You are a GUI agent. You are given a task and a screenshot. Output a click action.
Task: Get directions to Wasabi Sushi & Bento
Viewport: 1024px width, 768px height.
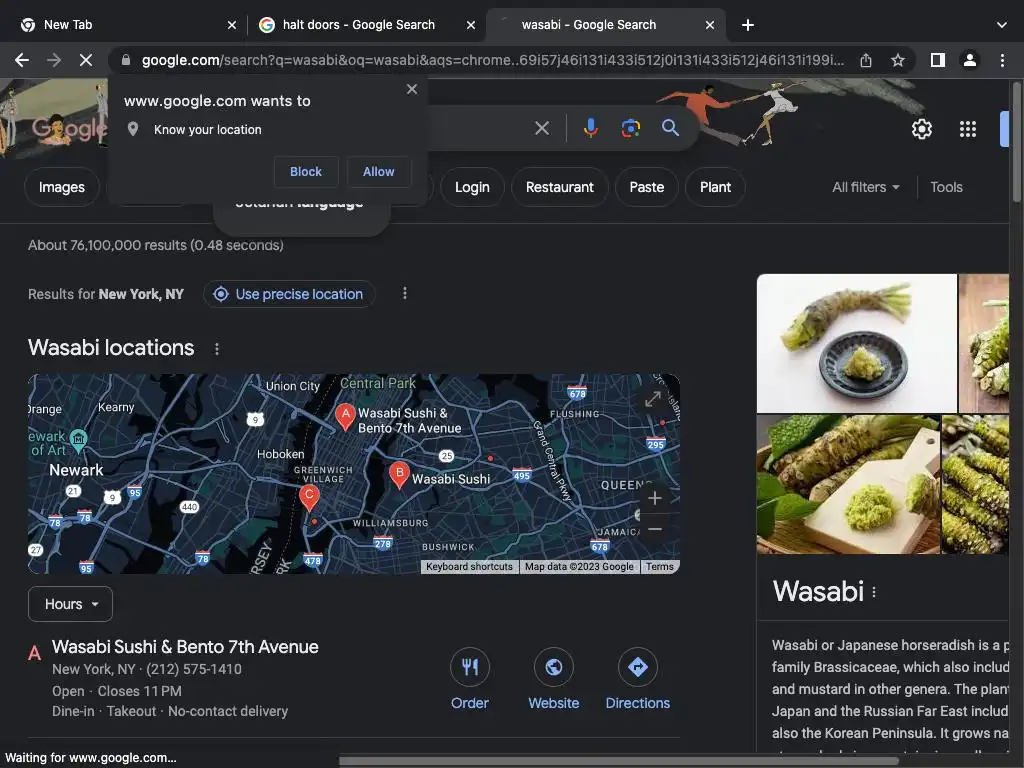[x=637, y=679]
